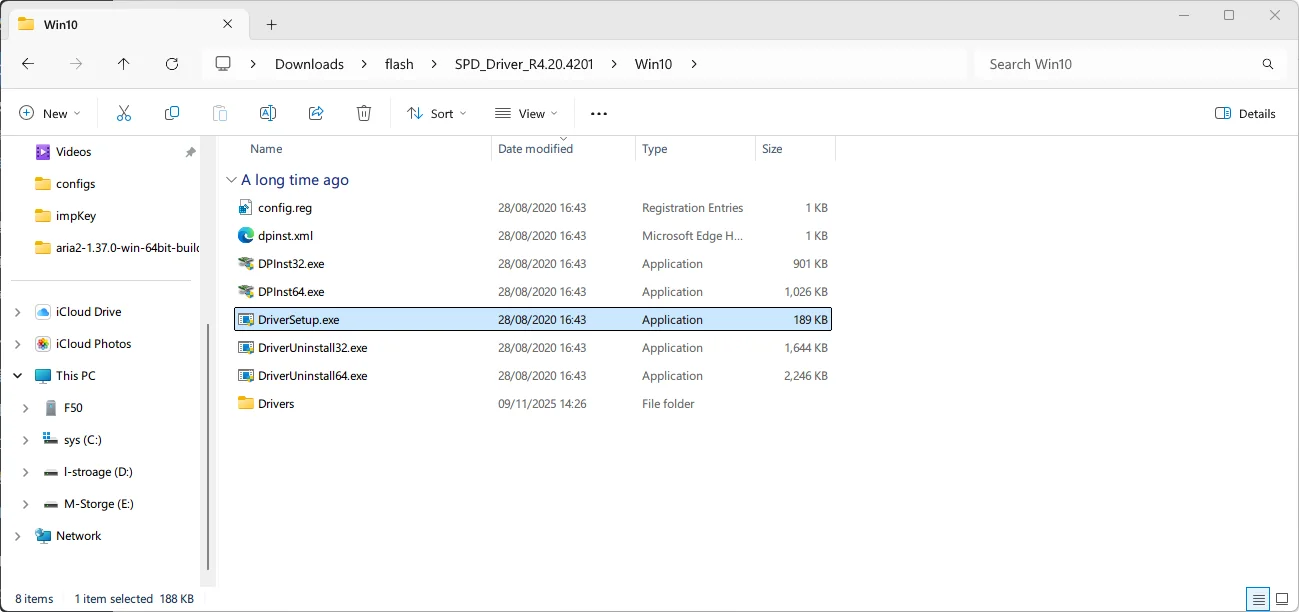Expand the iCloud Drive tree node
The image size is (1299, 612).
[17, 312]
